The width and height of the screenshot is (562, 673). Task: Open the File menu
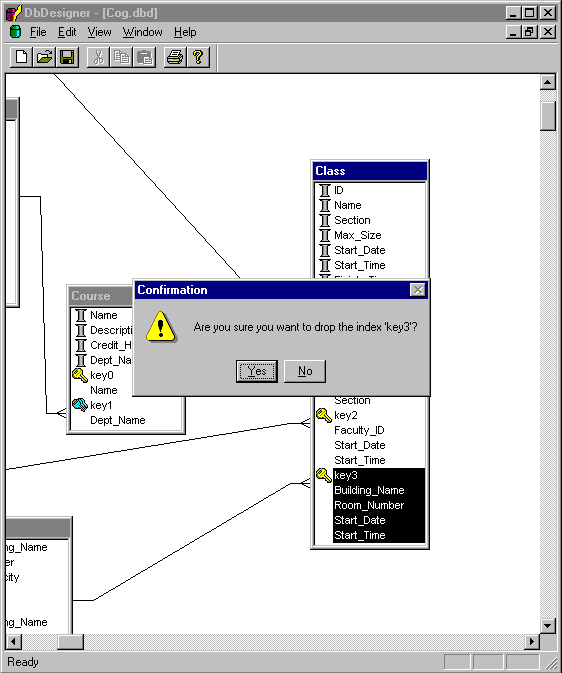tap(38, 32)
